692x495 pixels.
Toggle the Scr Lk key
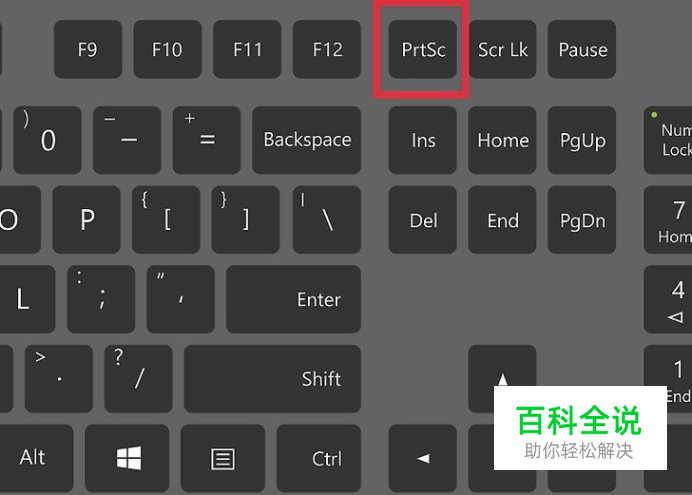point(502,49)
